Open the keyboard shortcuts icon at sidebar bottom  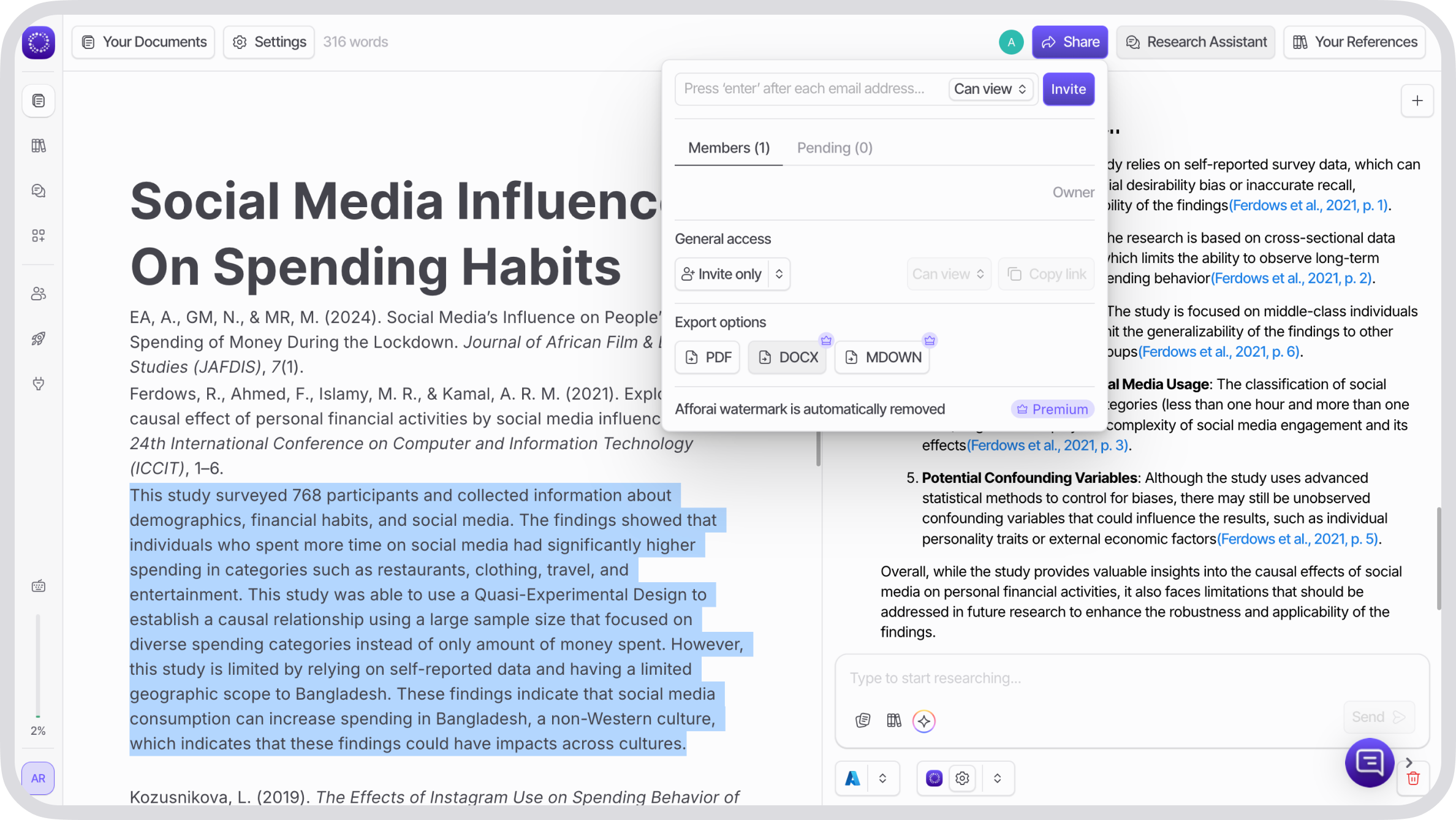pyautogui.click(x=38, y=585)
